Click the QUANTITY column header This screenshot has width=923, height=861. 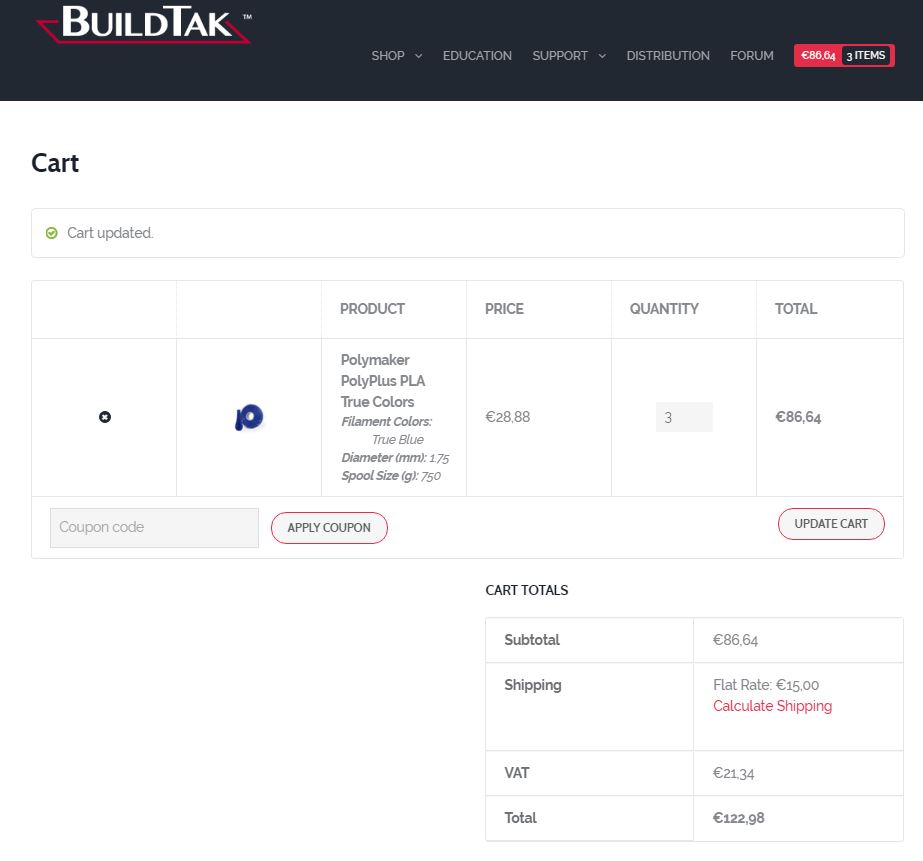click(x=664, y=309)
